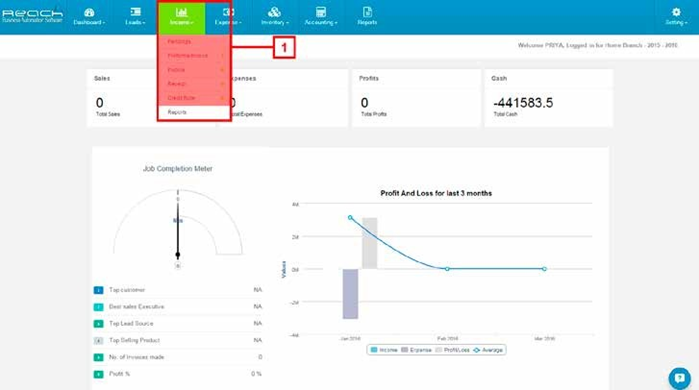Open the Inventory boxes icon

[274, 12]
